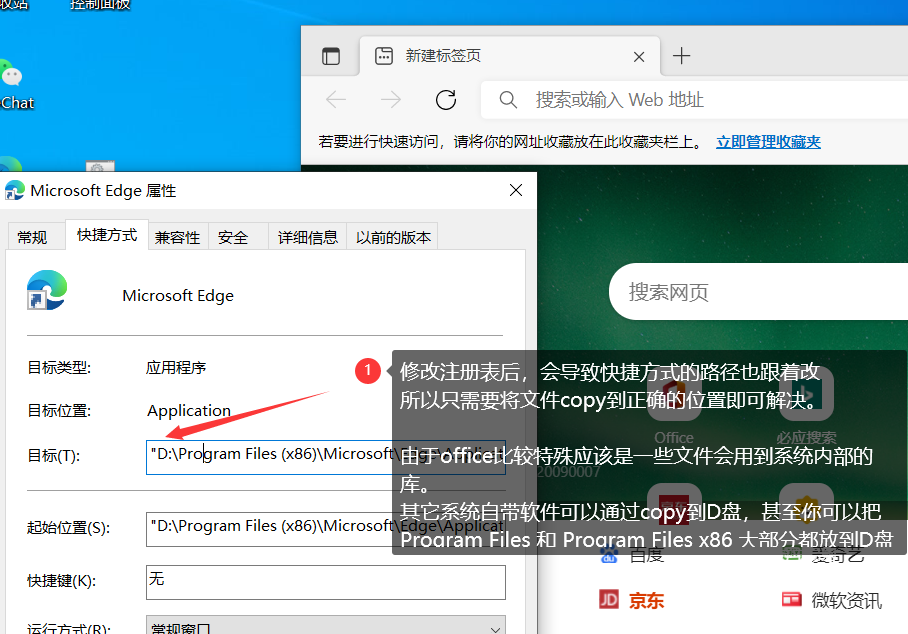Switch to 详细信息 tab
The width and height of the screenshot is (908, 634).
(307, 237)
